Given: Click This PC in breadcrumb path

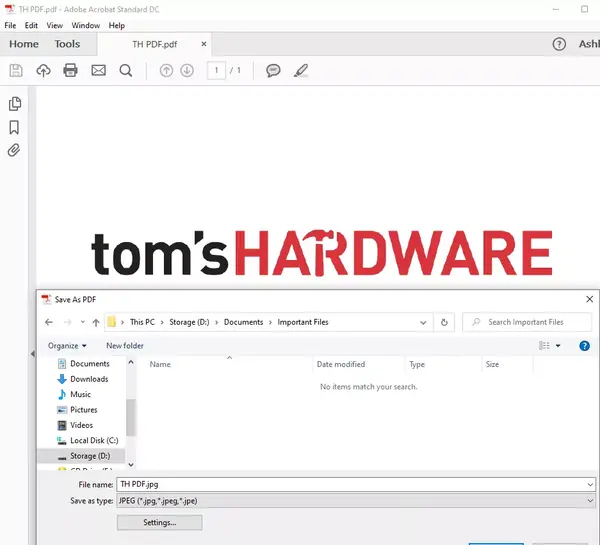Looking at the screenshot, I should (142, 322).
